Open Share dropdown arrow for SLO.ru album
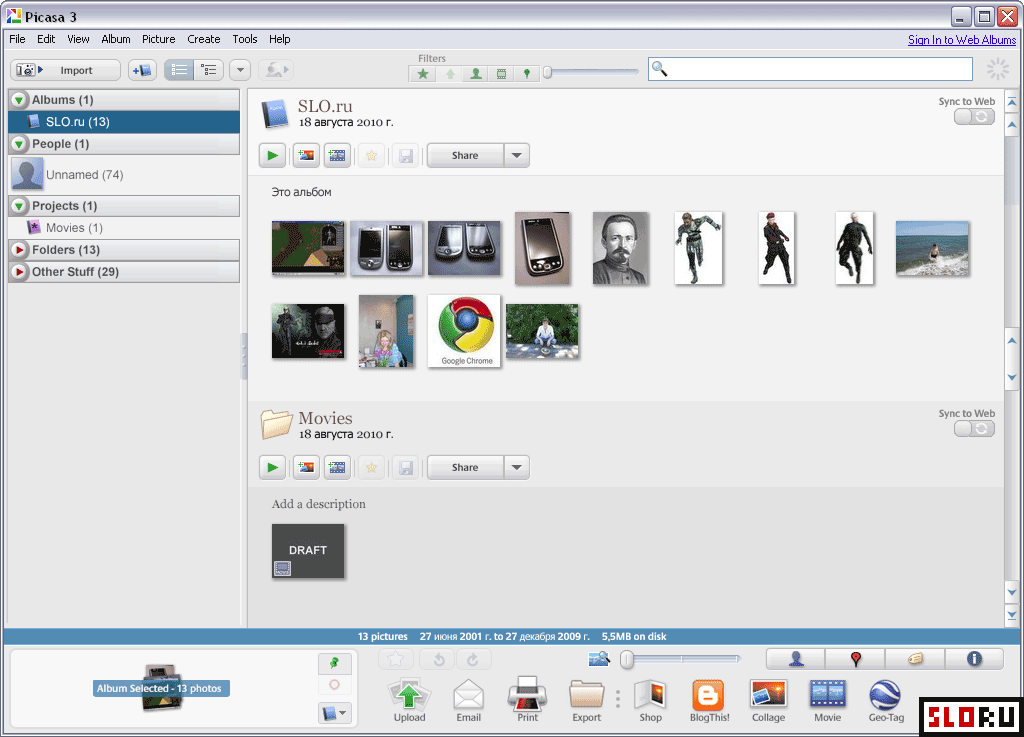Screen dimensions: 1024x737 tap(517, 155)
